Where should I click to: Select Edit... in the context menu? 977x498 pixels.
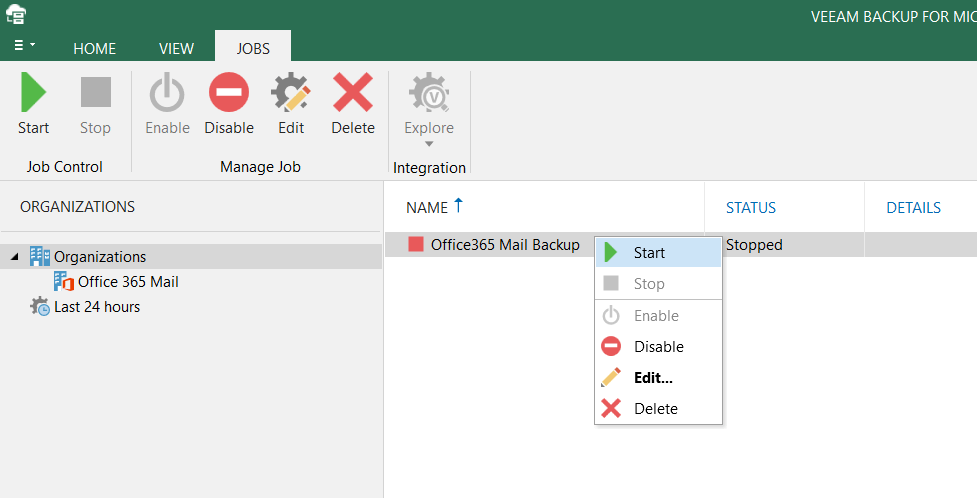[653, 378]
